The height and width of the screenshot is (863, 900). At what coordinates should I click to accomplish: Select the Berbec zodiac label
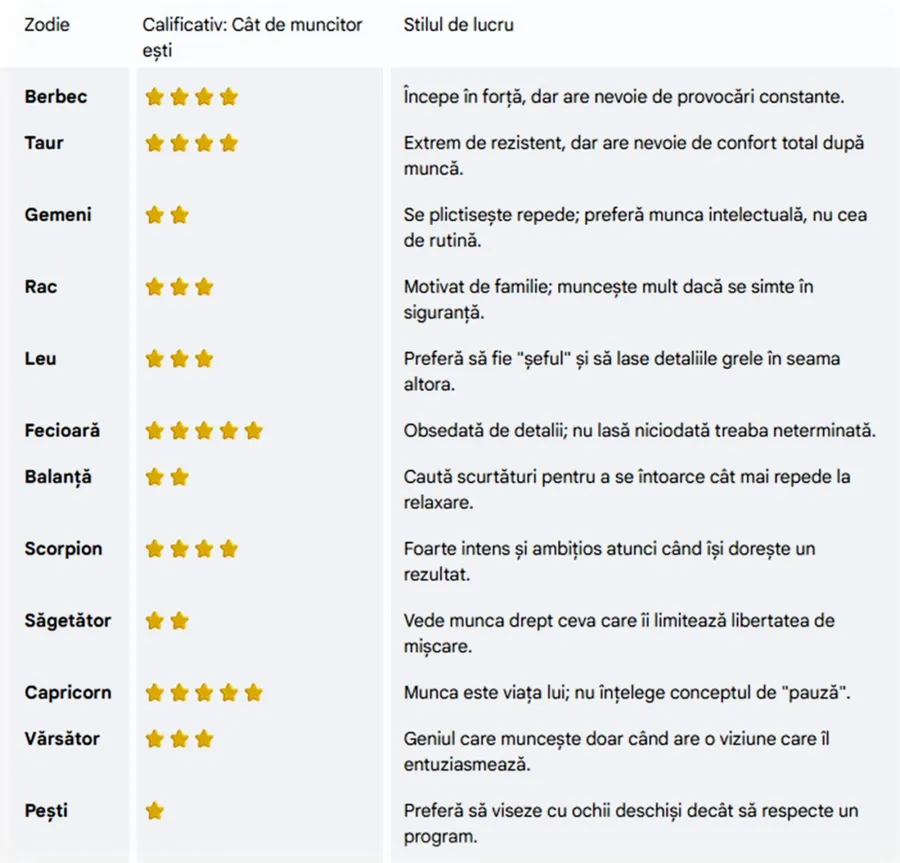coord(56,97)
